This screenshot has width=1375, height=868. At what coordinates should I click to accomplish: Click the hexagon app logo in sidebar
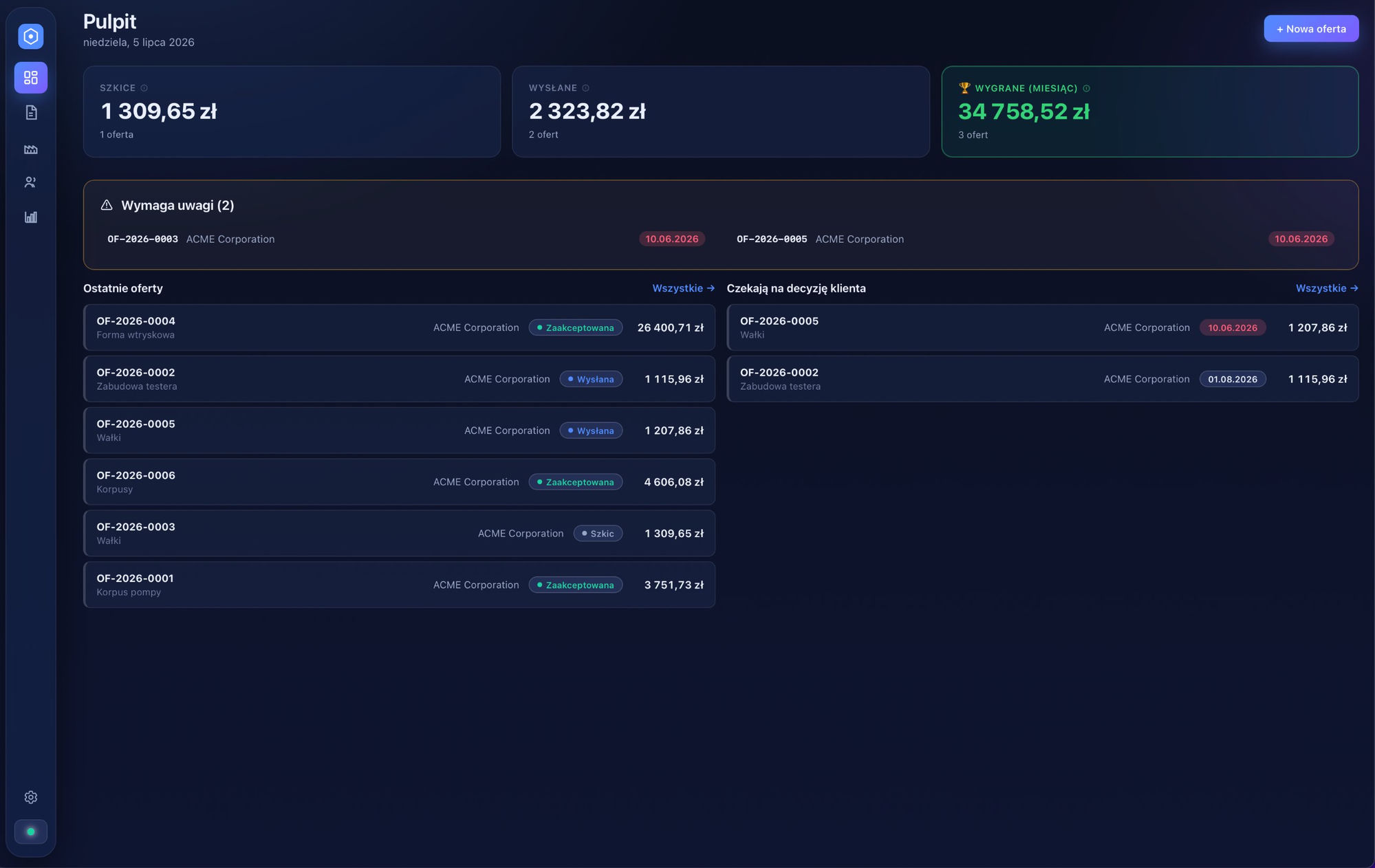click(x=31, y=36)
